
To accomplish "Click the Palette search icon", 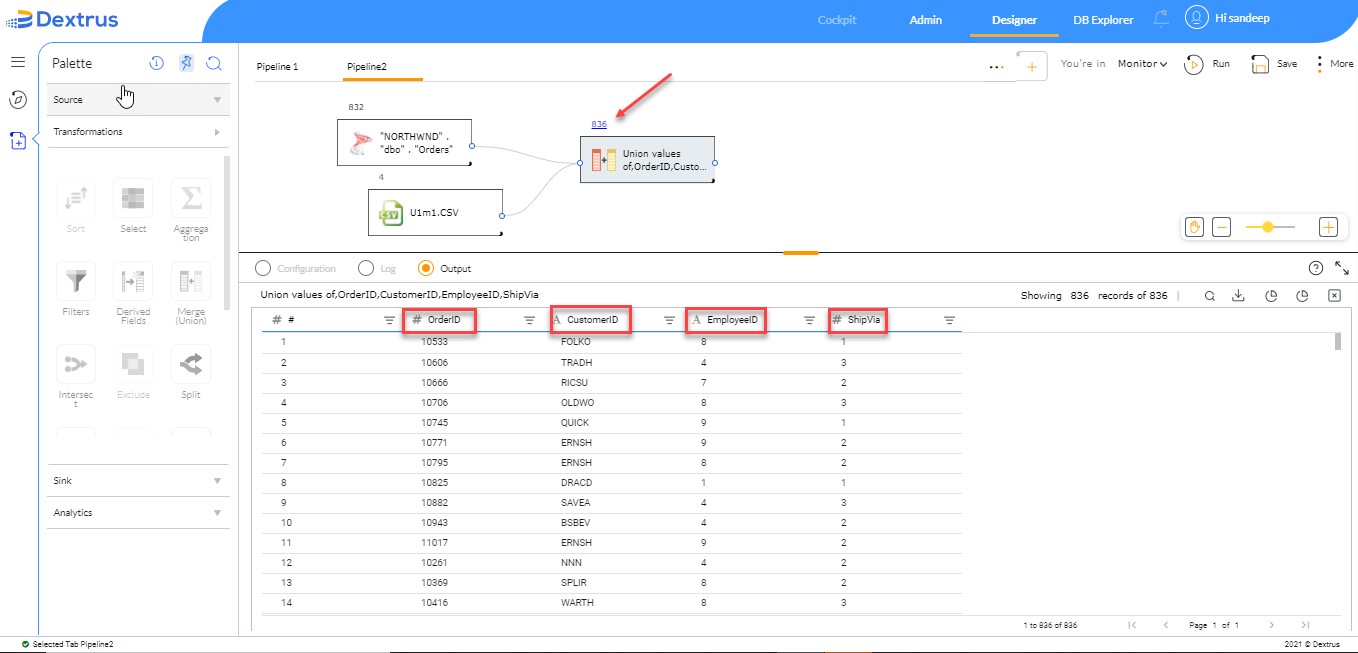I will pyautogui.click(x=214, y=63).
